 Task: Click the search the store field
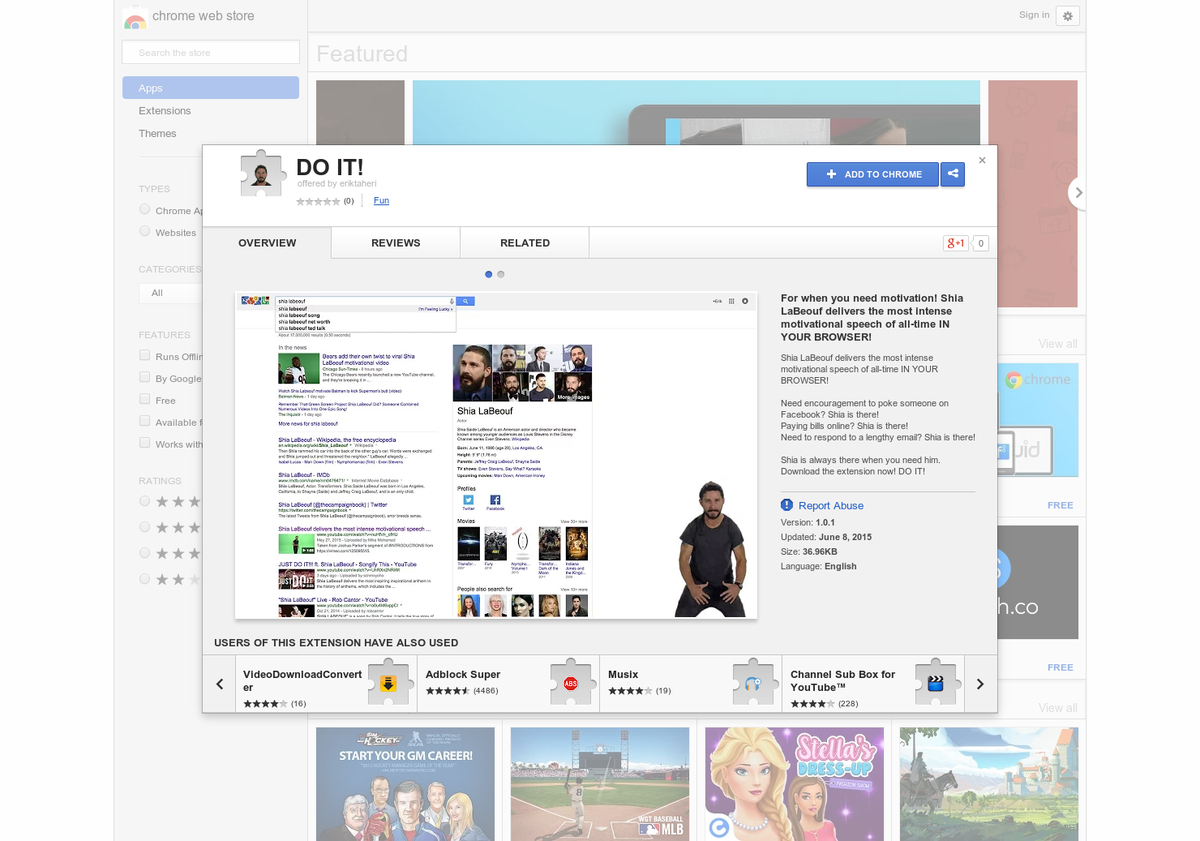coord(210,53)
